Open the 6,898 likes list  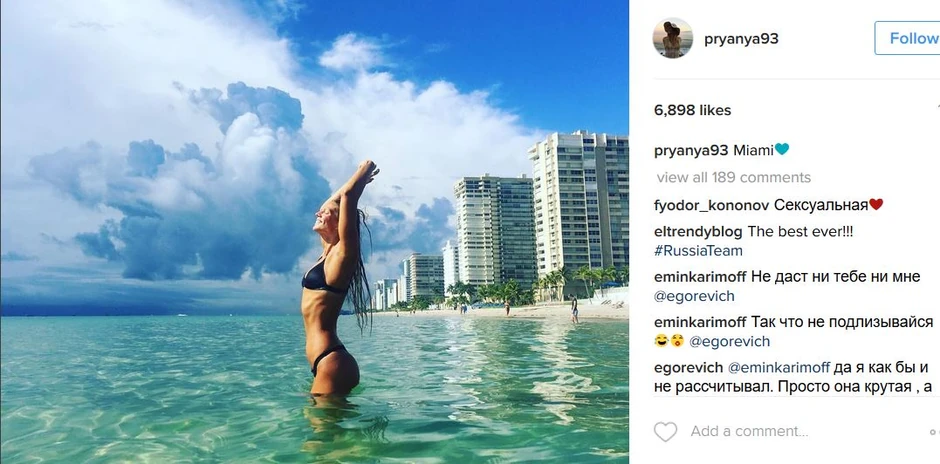[x=692, y=110]
